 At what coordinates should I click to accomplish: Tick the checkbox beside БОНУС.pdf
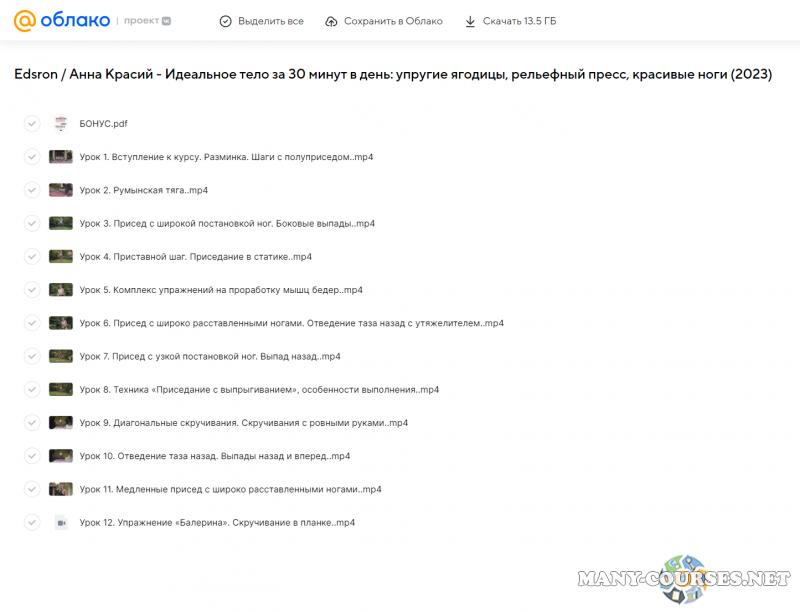pyautogui.click(x=32, y=124)
